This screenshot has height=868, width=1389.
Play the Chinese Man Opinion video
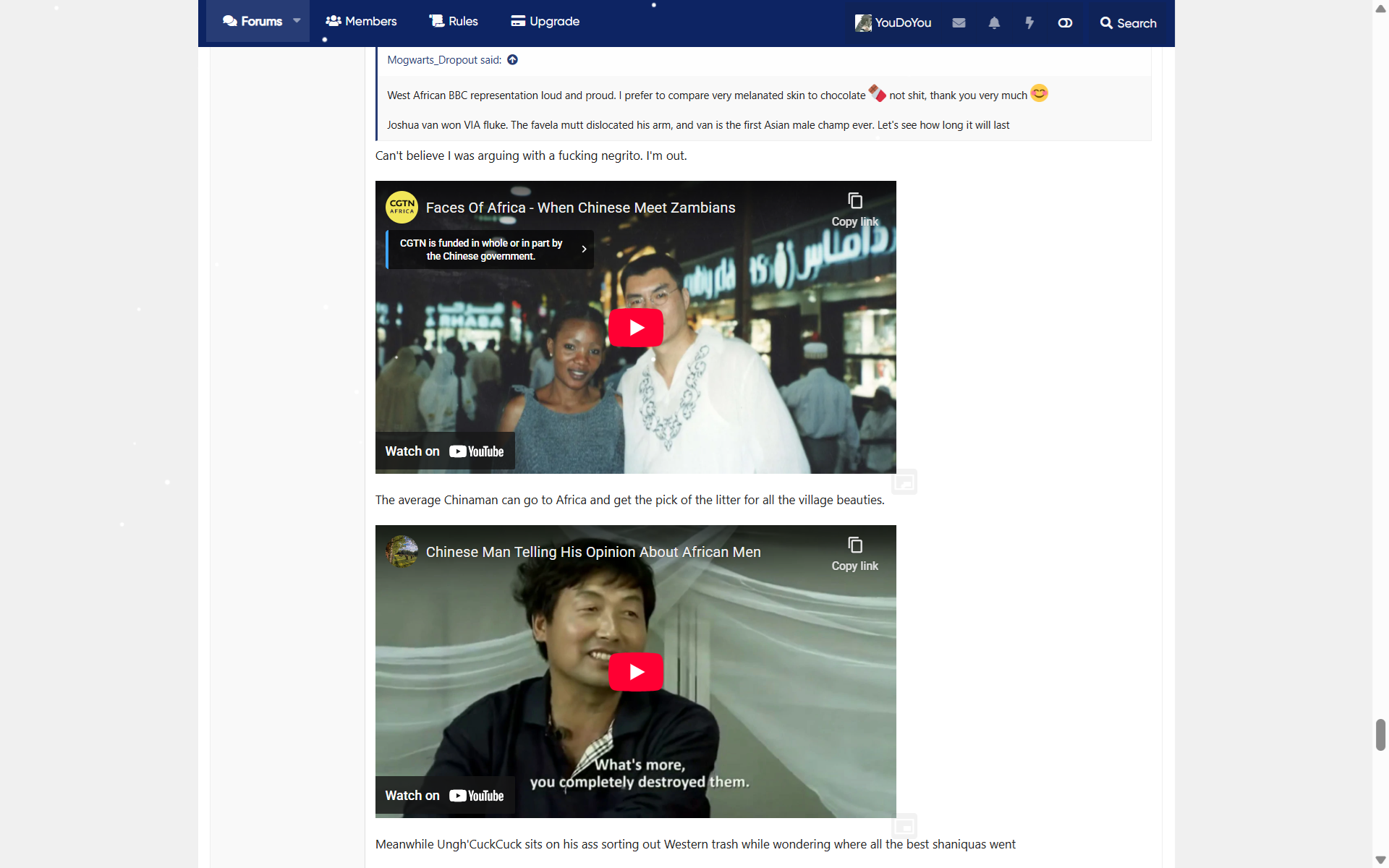[635, 672]
